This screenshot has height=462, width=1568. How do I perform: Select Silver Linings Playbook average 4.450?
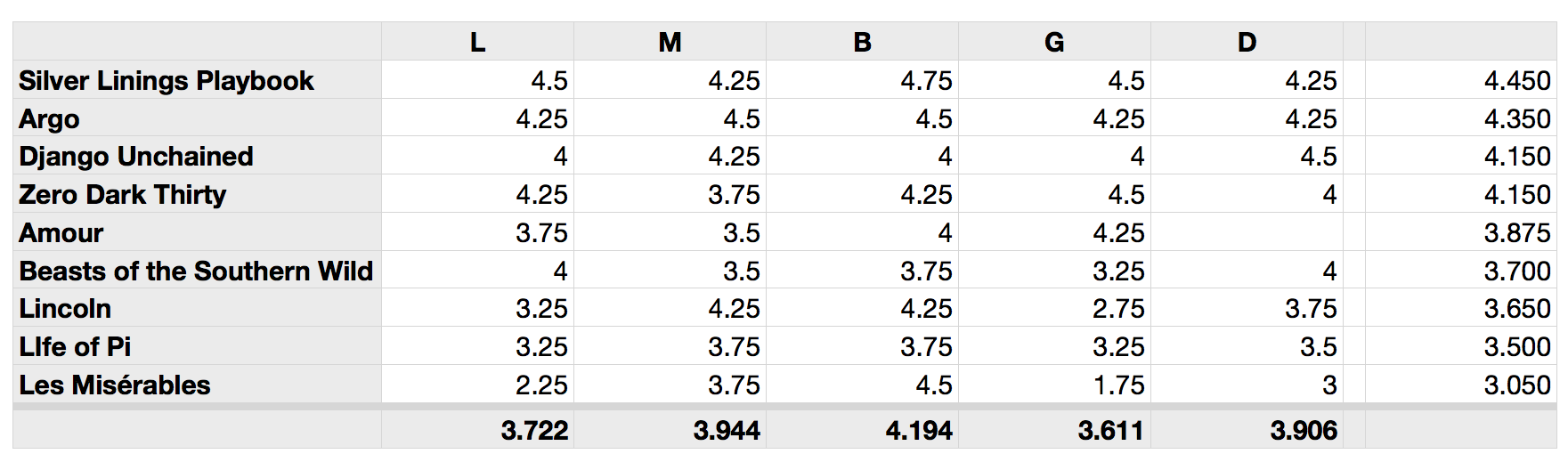[1517, 80]
